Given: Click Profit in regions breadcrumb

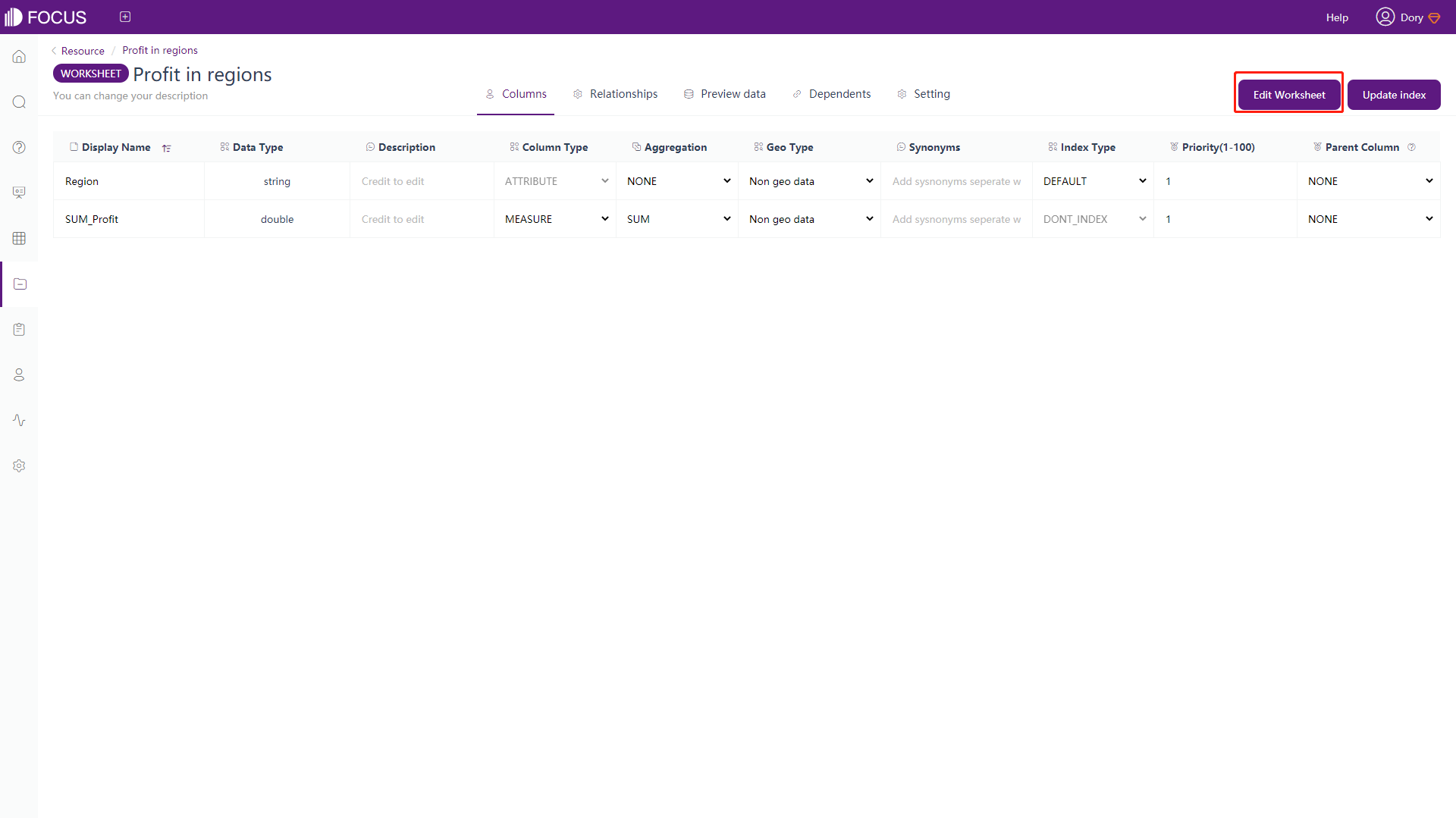Looking at the screenshot, I should pos(160,50).
